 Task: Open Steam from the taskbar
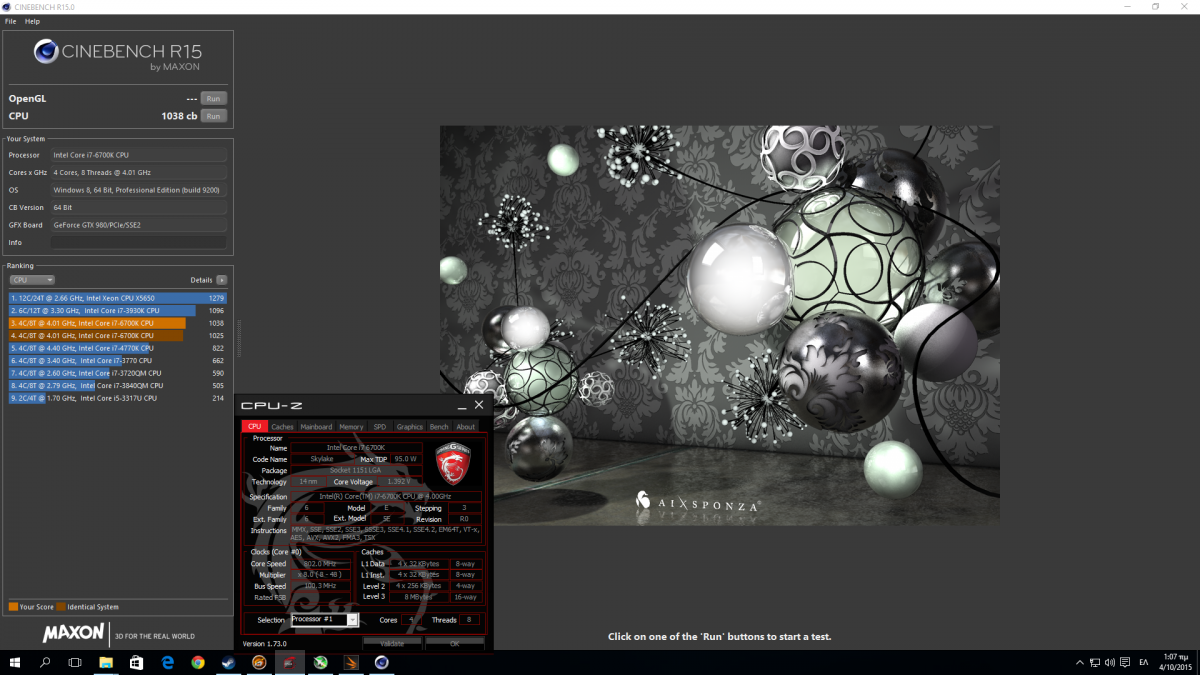(x=229, y=662)
